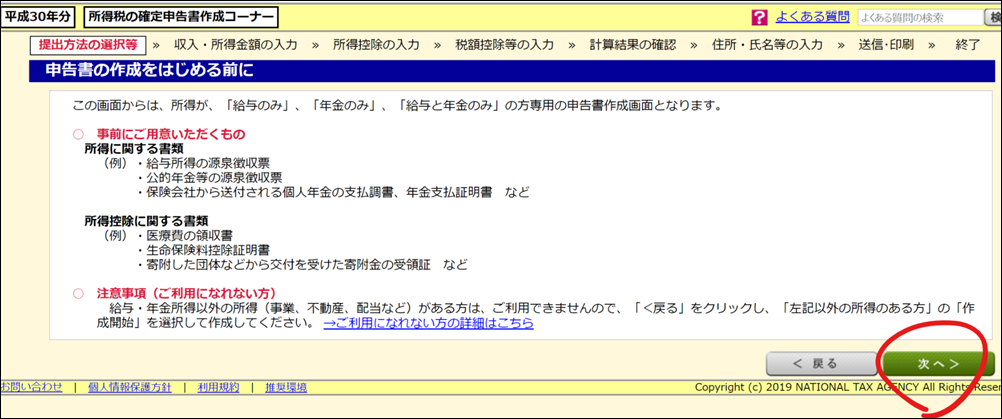Open the お問い合わせ footer link
This screenshot has width=1002, height=419.
[31, 386]
